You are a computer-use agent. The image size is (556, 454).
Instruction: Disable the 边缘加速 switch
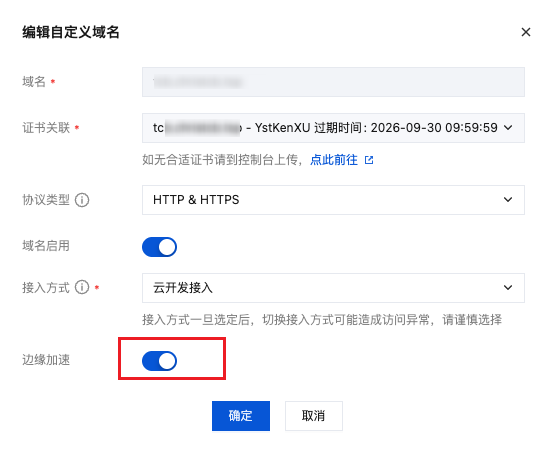coord(160,361)
